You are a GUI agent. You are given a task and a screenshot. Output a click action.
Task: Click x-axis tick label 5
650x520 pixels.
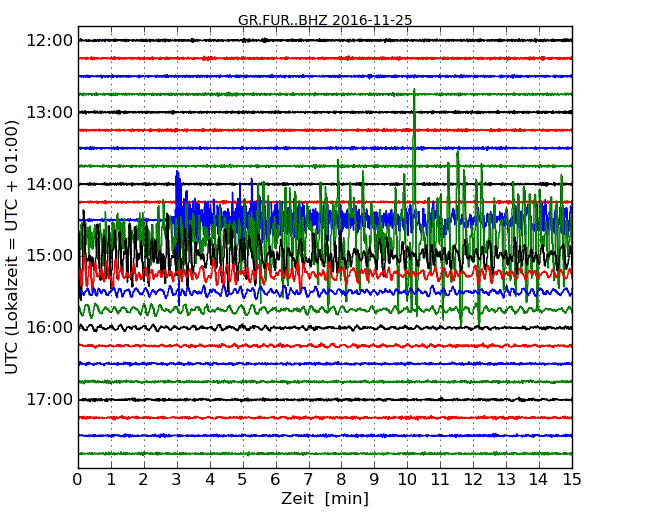tap(243, 479)
